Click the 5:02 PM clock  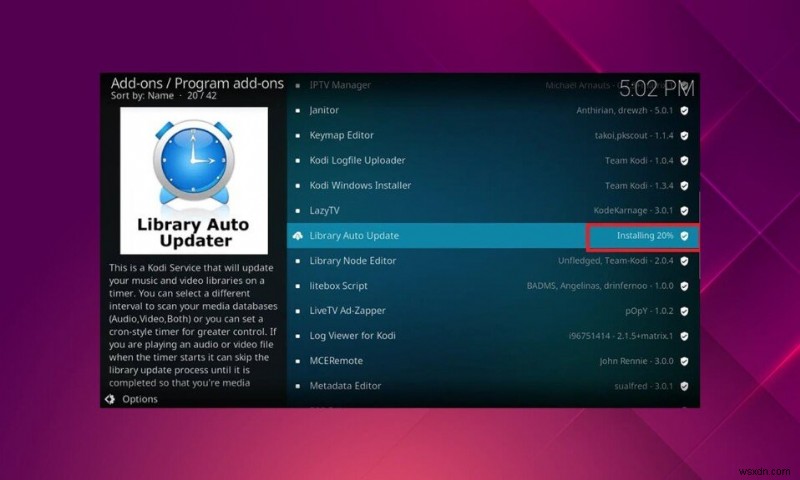[657, 89]
